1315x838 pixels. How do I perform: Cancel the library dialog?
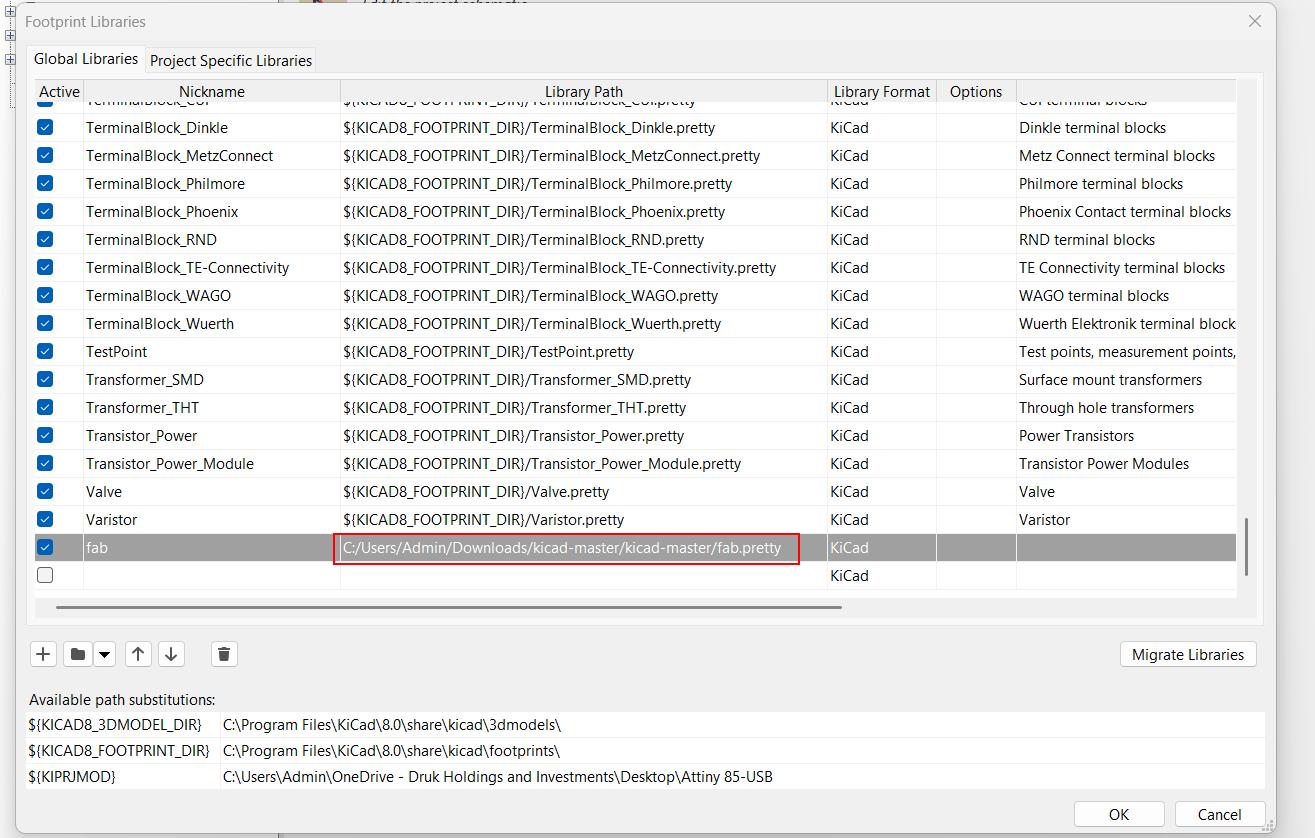point(1219,814)
